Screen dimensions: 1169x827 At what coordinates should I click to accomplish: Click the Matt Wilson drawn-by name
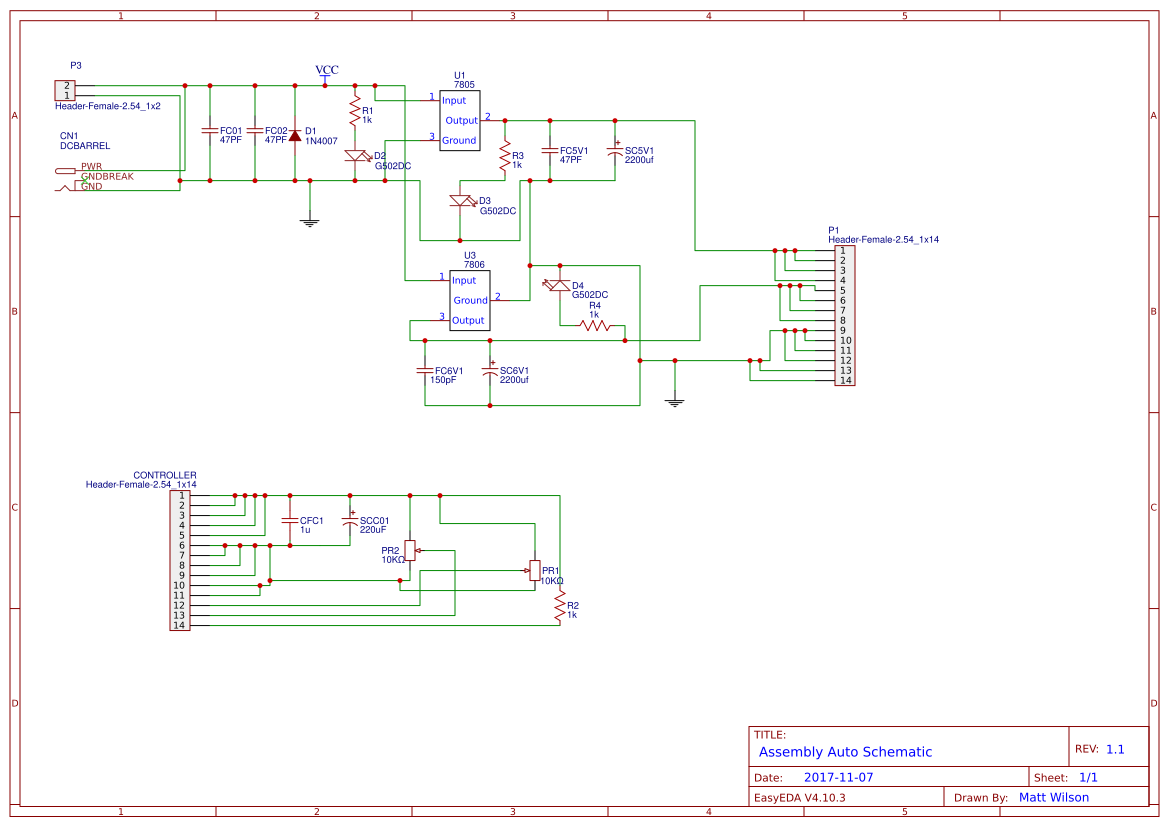coord(1053,797)
